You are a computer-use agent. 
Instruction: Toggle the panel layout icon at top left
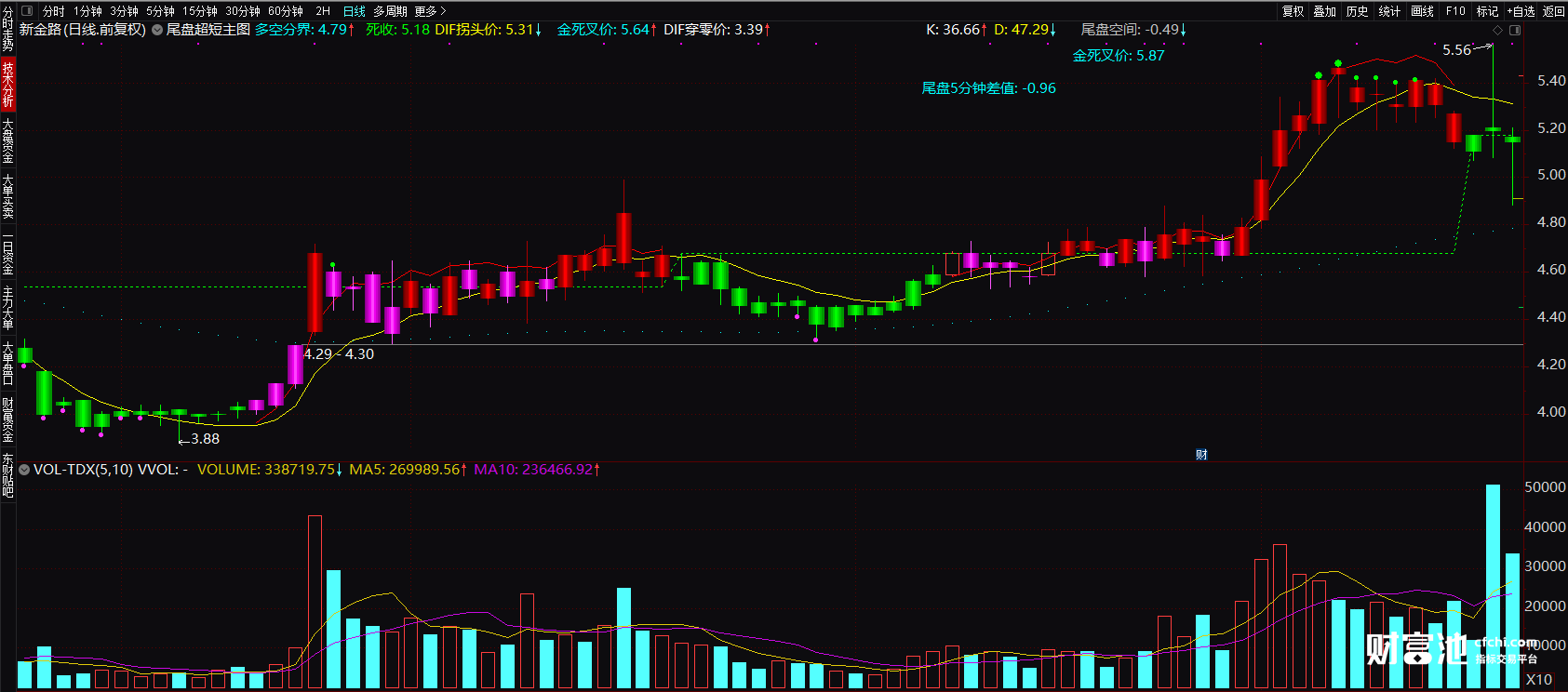click(x=26, y=11)
